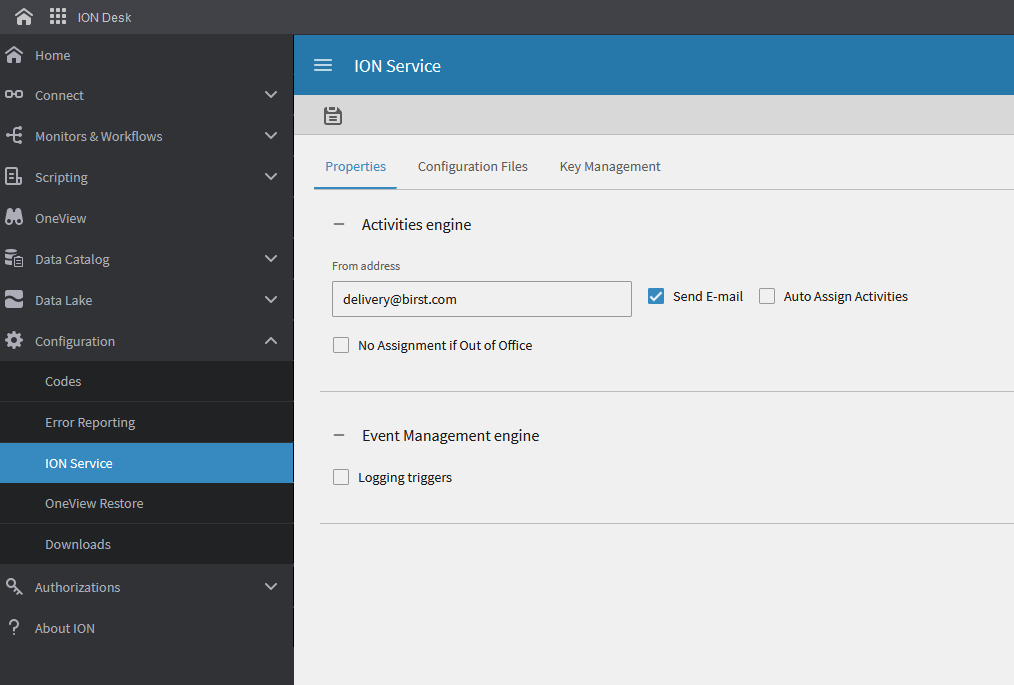
Task: Click the From address input field
Action: click(x=481, y=299)
